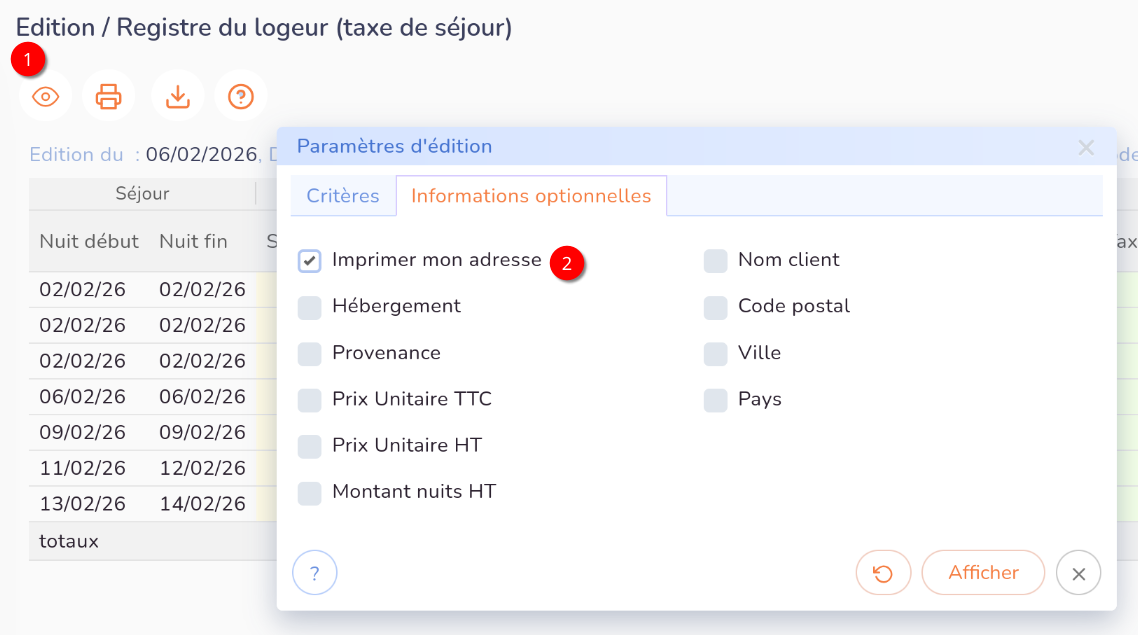Open toolbar help via question mark icon
This screenshot has width=1138, height=635.
pos(241,95)
